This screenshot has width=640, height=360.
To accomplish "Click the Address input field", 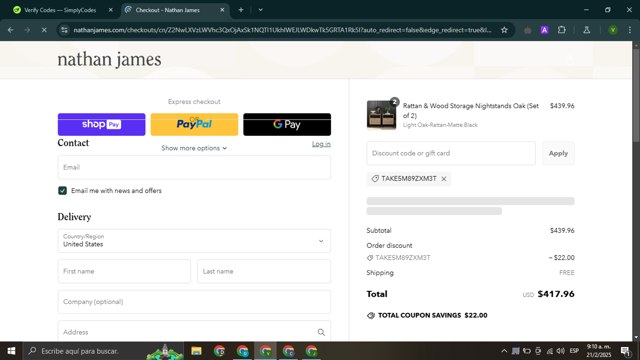I will pyautogui.click(x=194, y=332).
